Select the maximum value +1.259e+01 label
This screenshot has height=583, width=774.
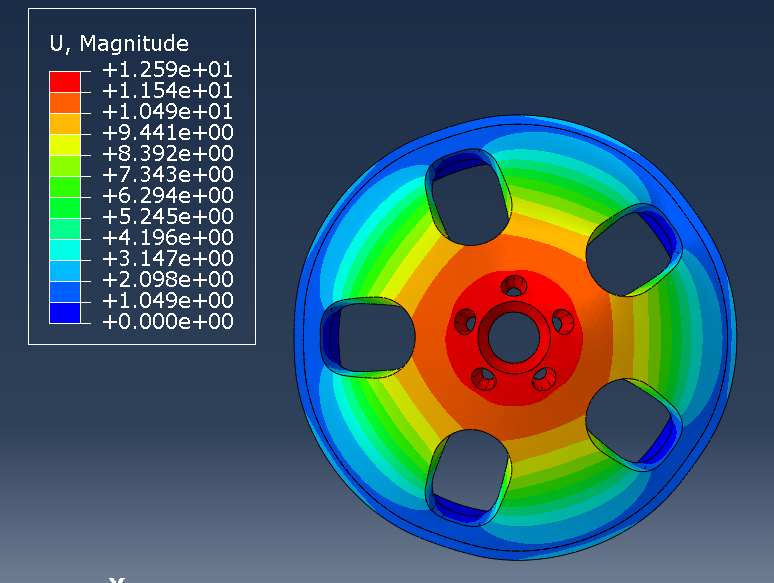pyautogui.click(x=167, y=70)
